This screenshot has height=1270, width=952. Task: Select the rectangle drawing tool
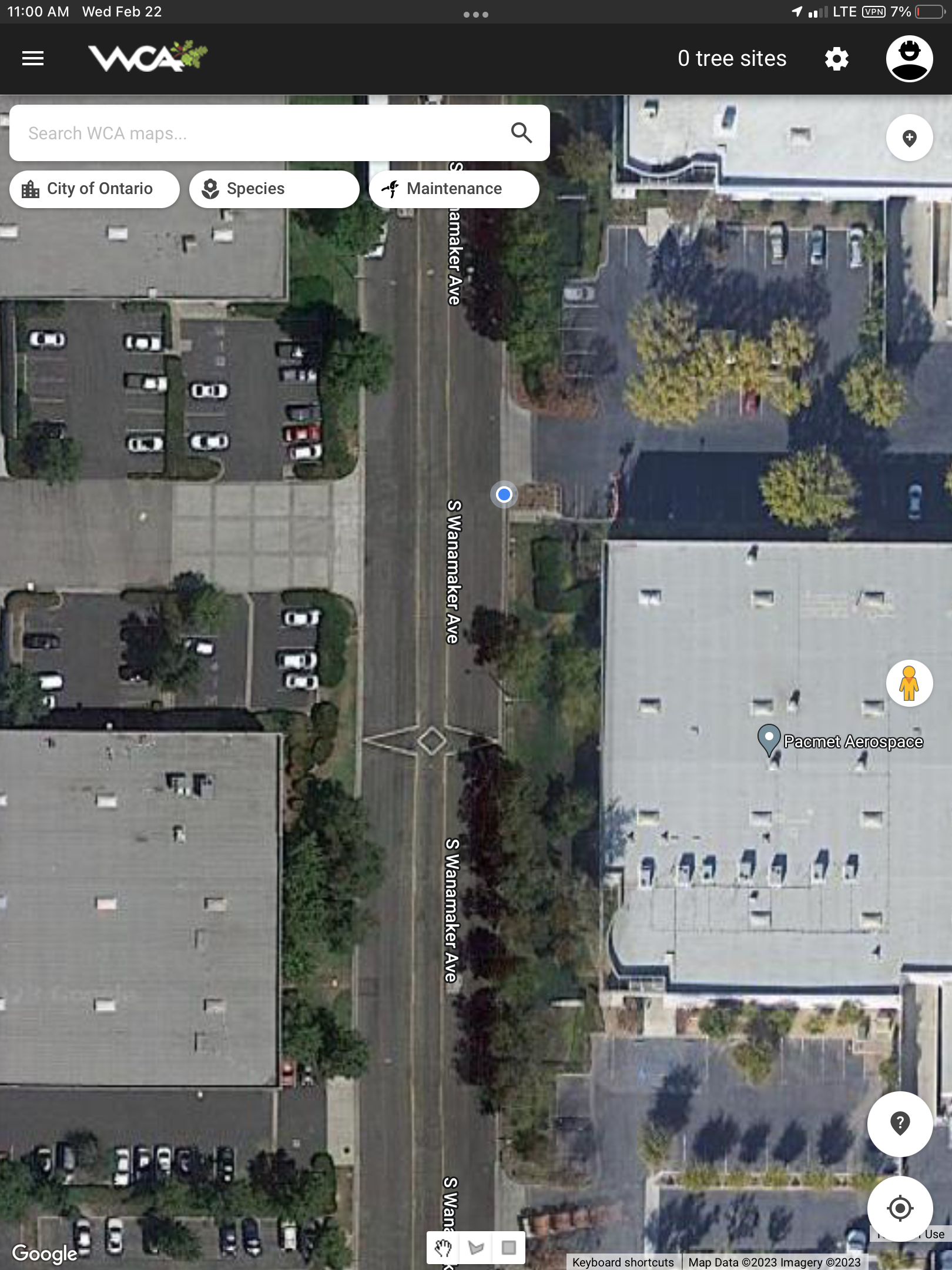[x=509, y=1248]
